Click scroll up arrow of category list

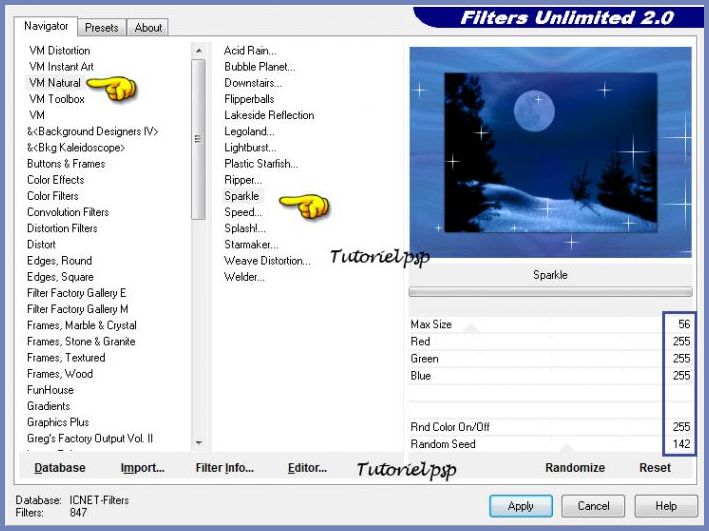199,51
